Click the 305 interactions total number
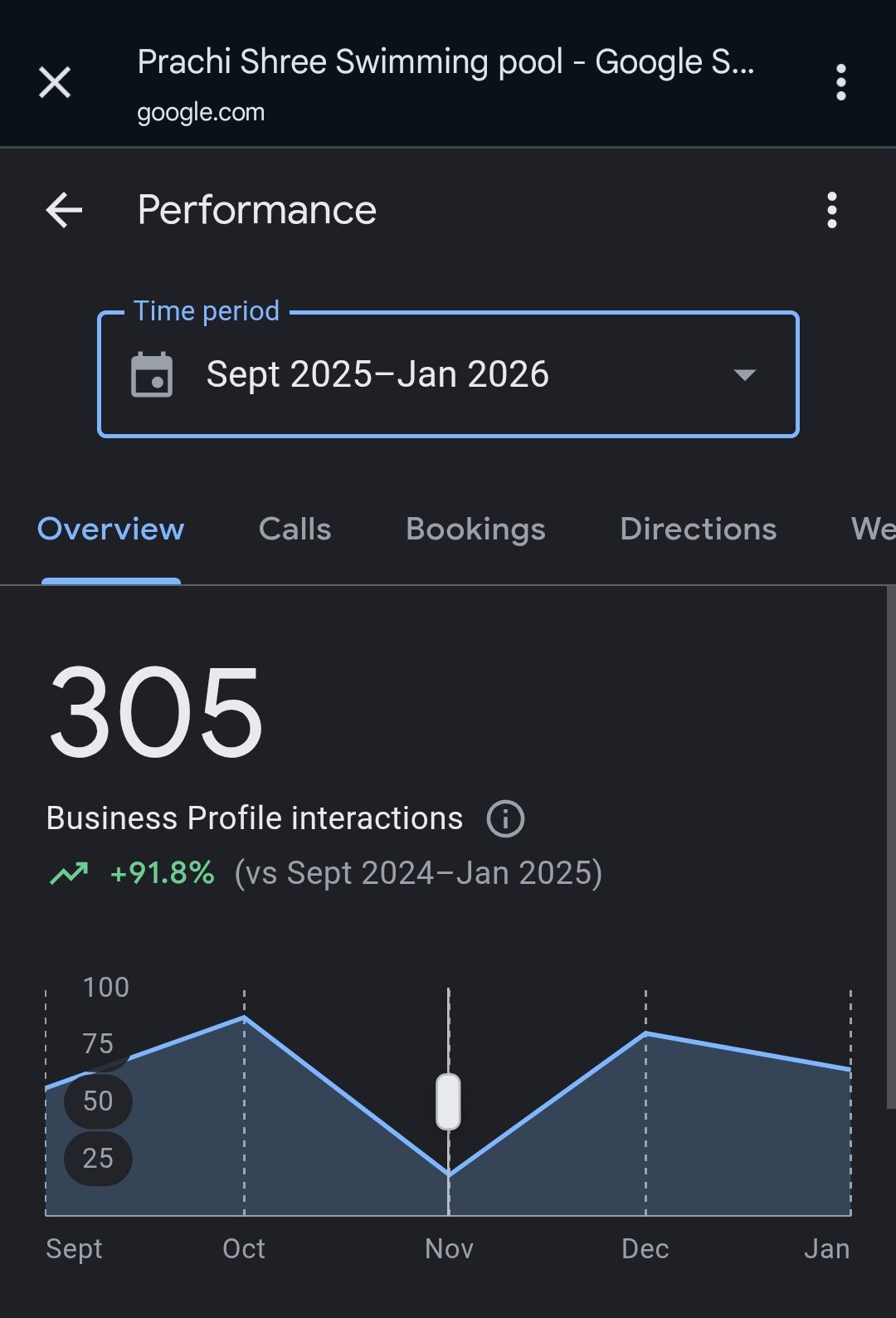The height and width of the screenshot is (1318, 896). [x=156, y=714]
